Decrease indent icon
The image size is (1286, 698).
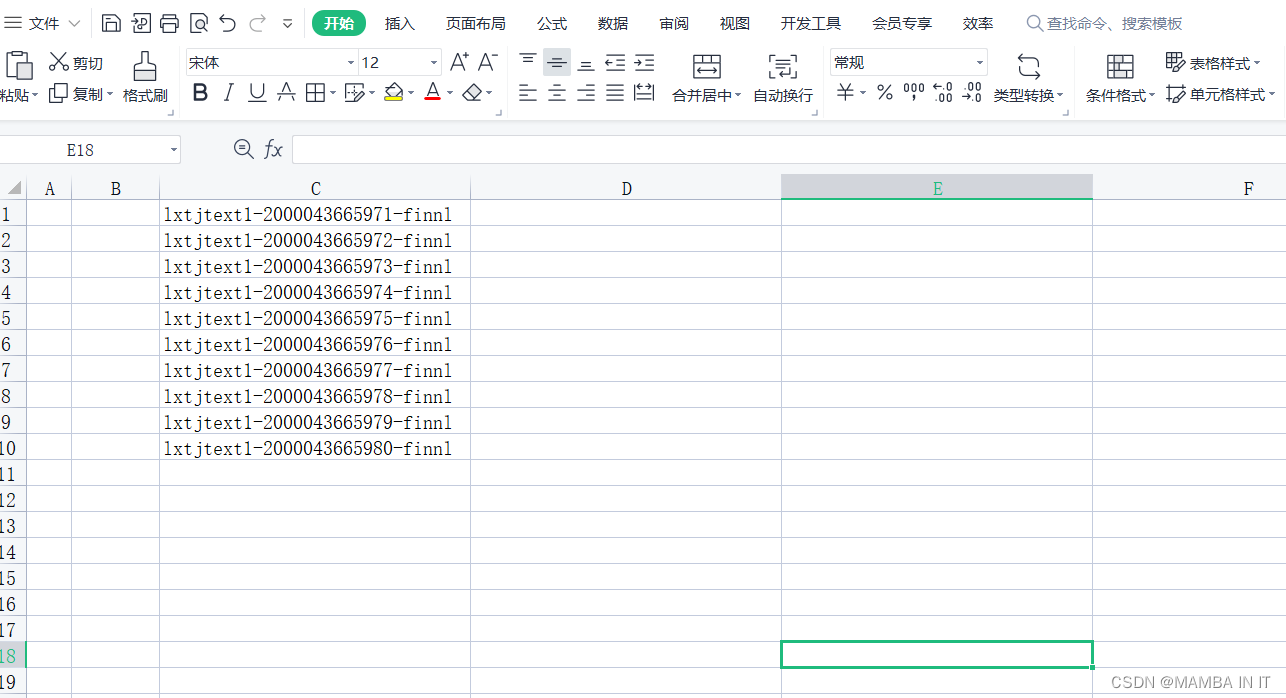(x=615, y=62)
